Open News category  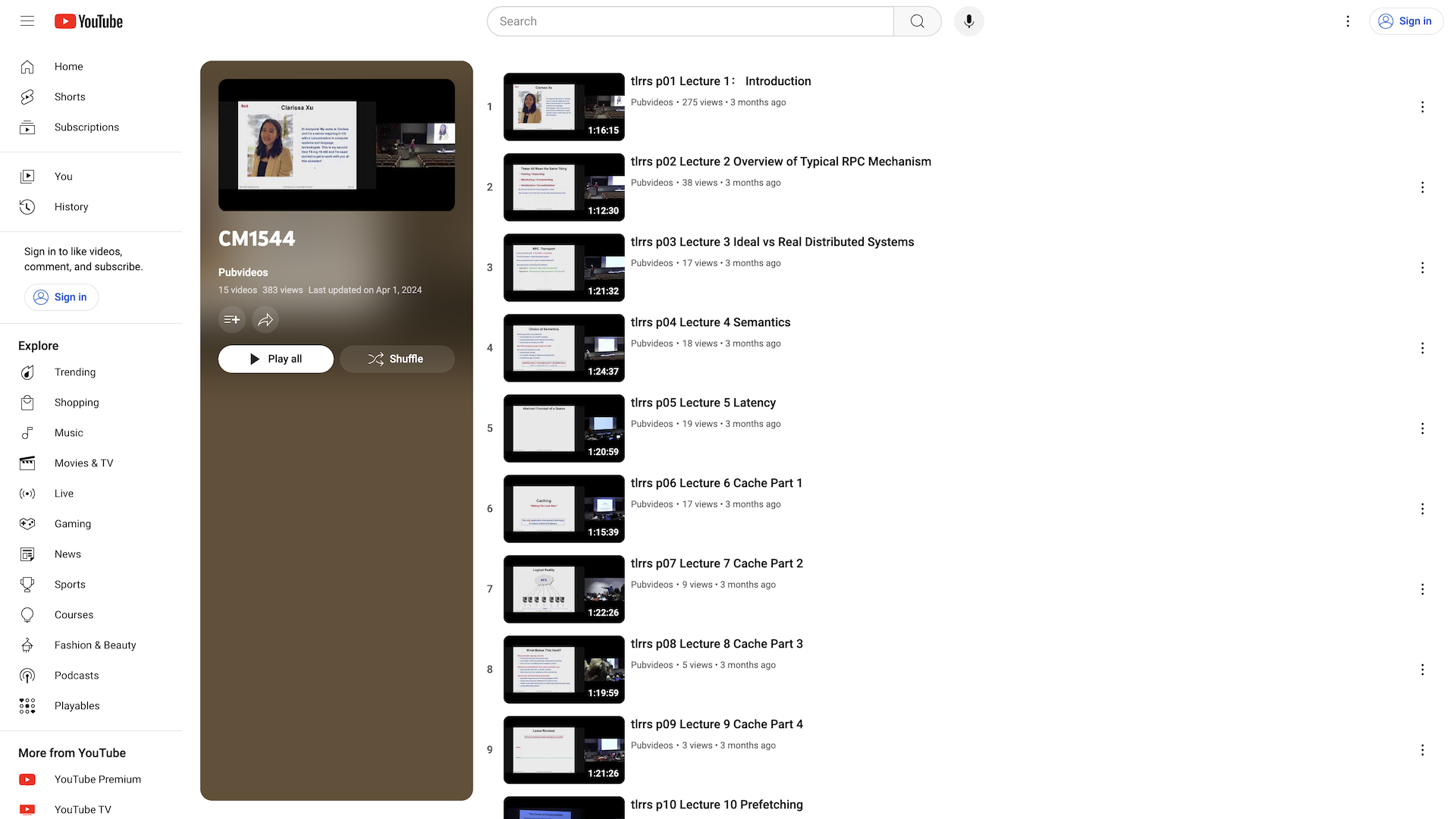91,554
